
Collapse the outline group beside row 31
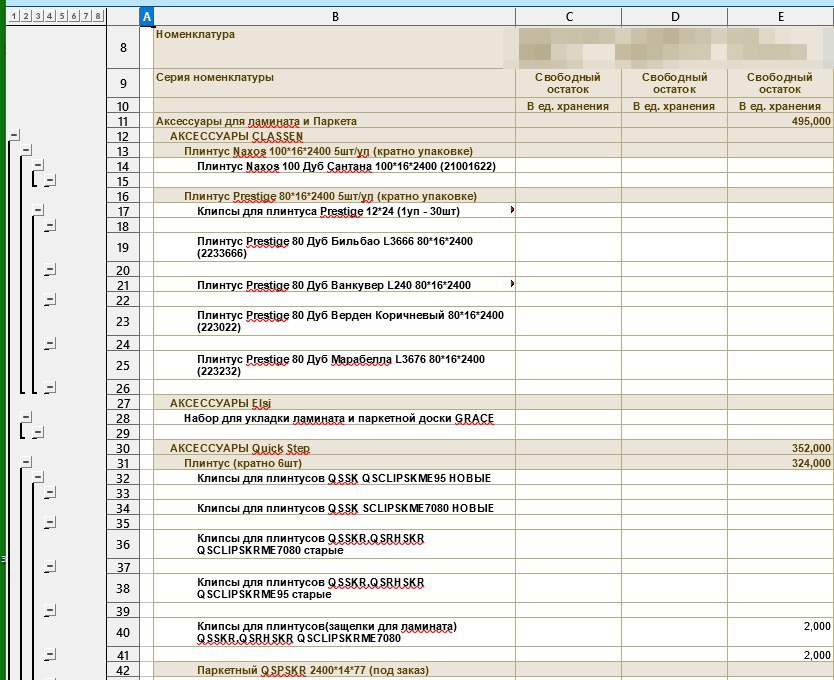point(26,462)
